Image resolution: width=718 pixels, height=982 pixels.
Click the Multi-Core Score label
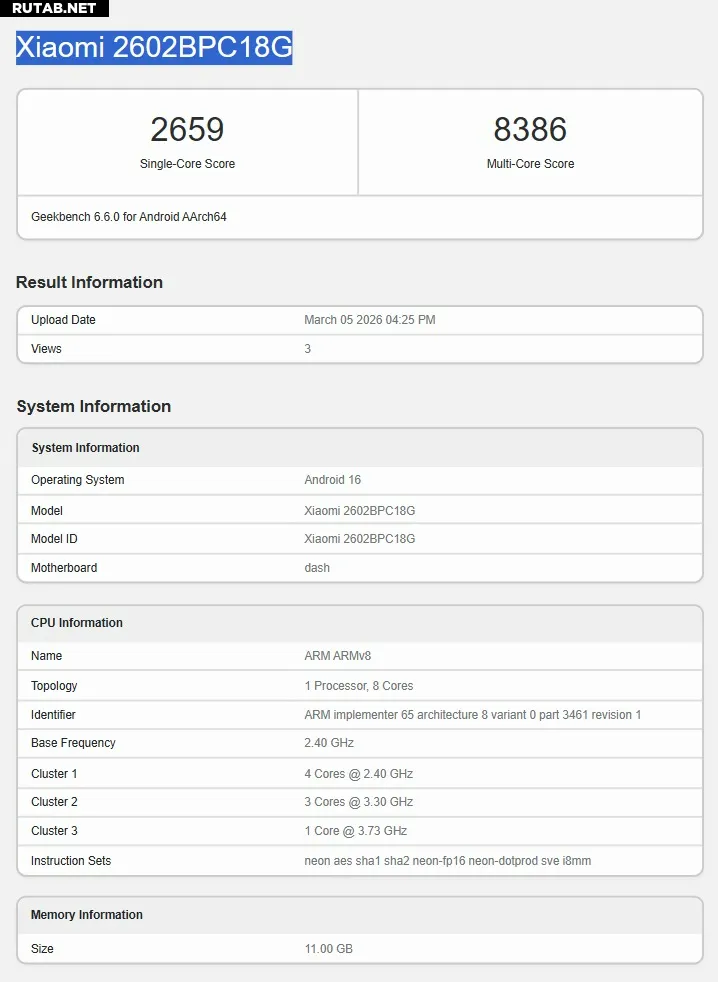point(530,164)
